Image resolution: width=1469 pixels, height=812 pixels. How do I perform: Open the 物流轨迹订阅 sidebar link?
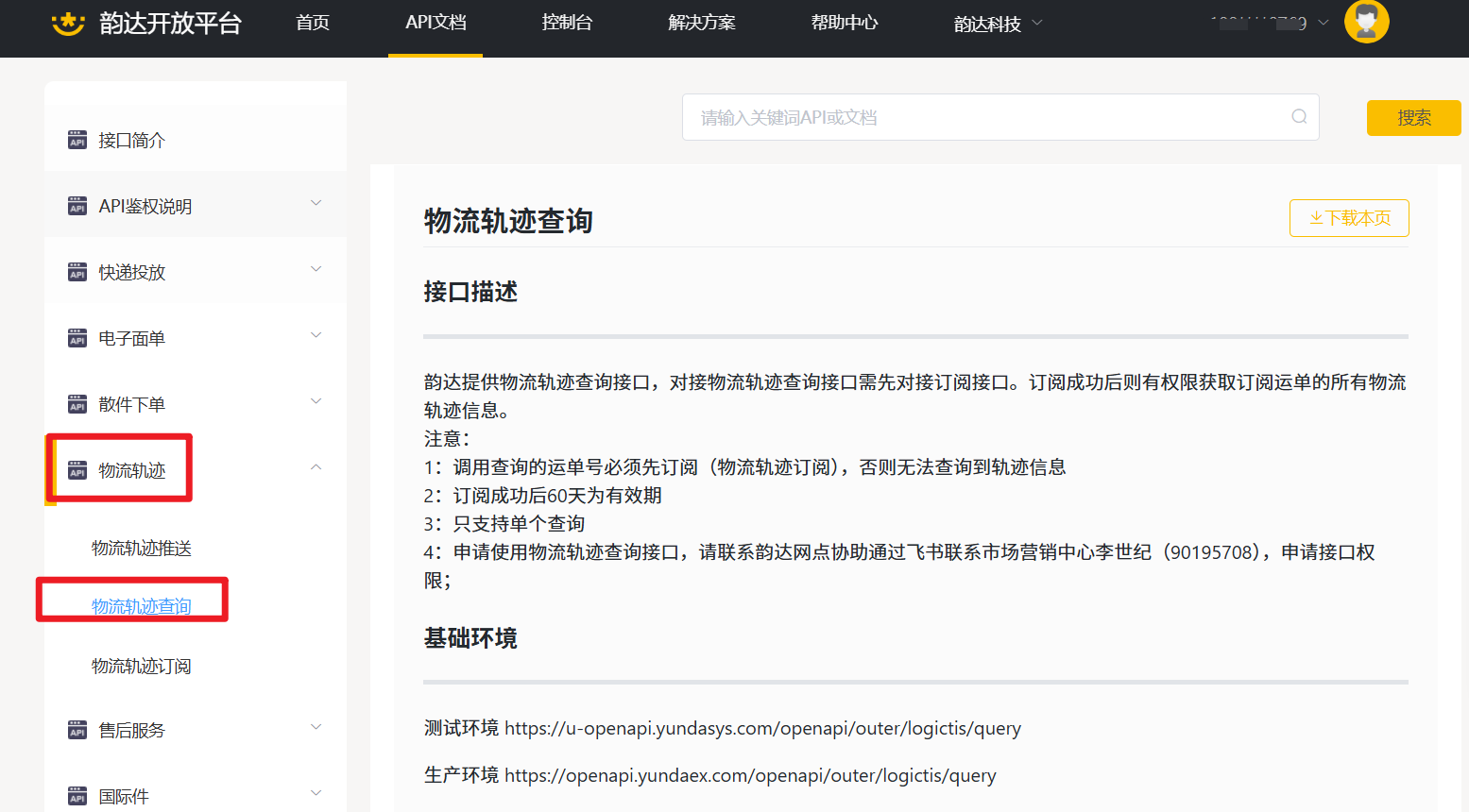(x=142, y=667)
